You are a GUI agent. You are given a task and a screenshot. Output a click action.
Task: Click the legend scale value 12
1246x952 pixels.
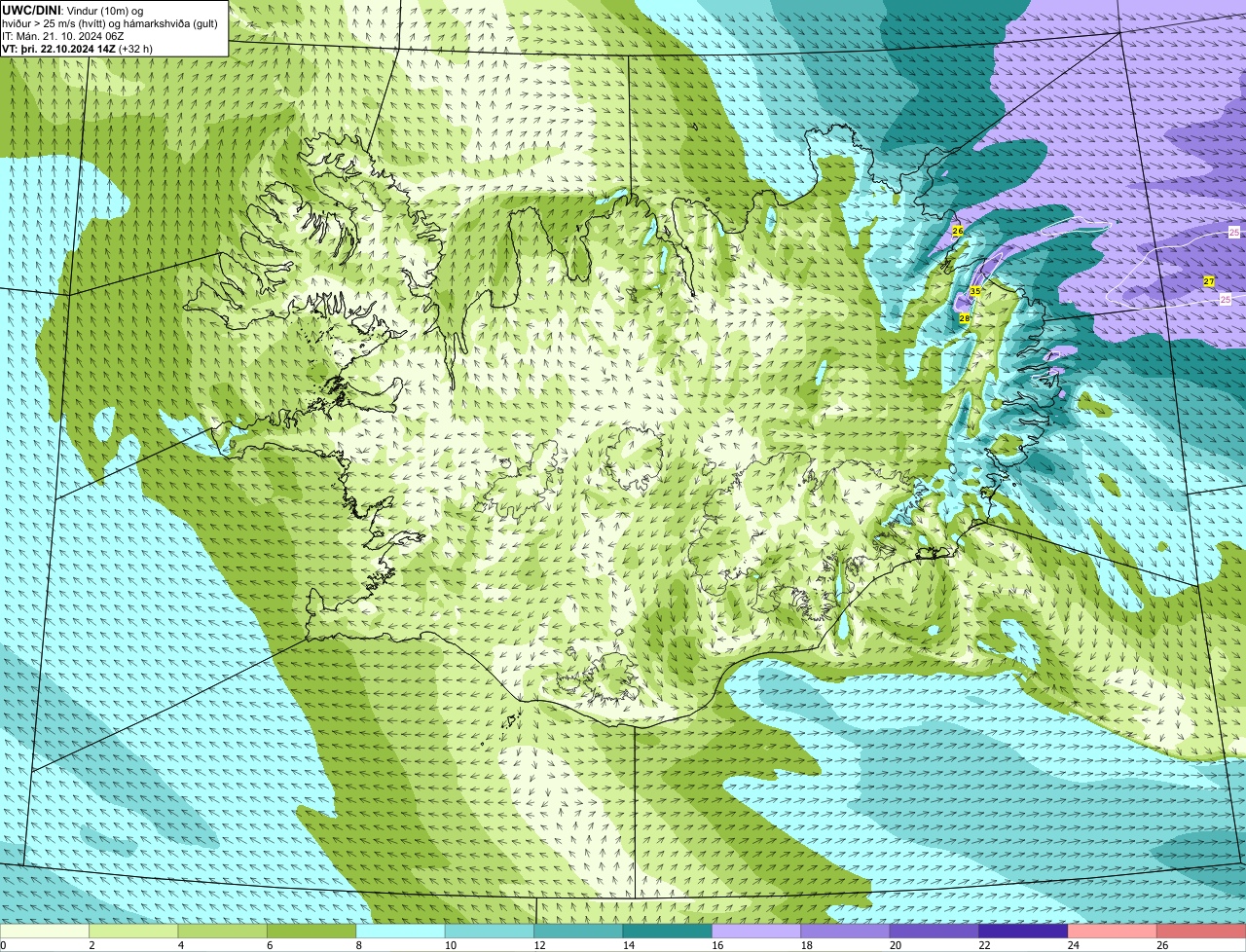click(539, 945)
